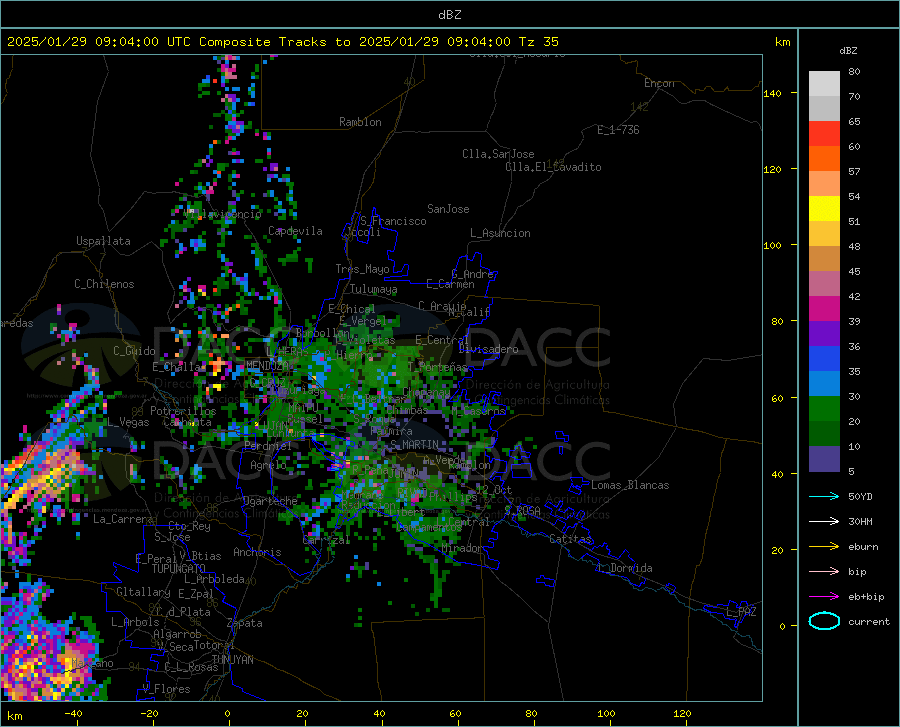This screenshot has height=727, width=900.
Task: Click the Potrerillos map label
Action: pyautogui.click(x=183, y=411)
